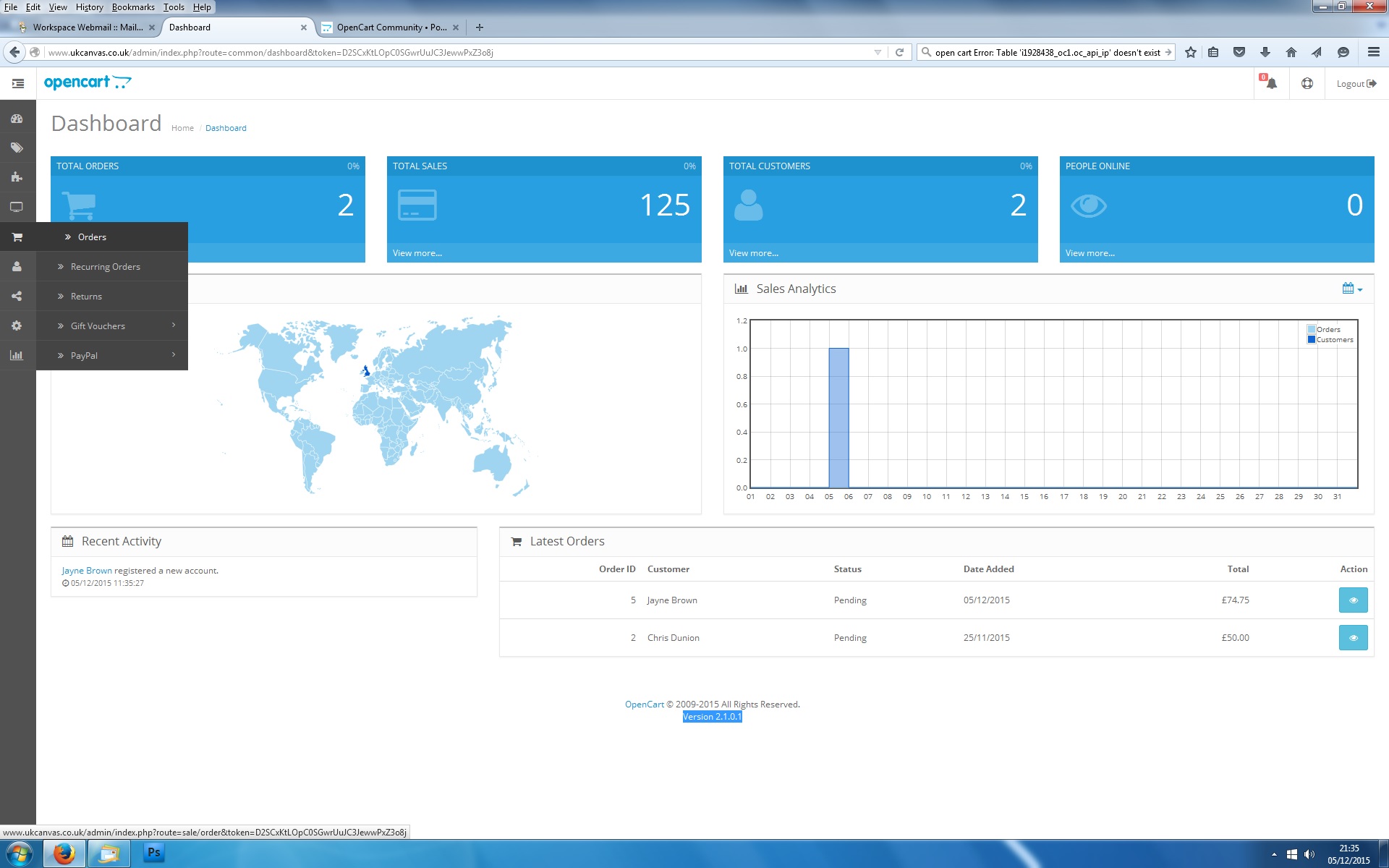Open the System gear sidebar icon
1389x868 pixels.
[x=17, y=325]
